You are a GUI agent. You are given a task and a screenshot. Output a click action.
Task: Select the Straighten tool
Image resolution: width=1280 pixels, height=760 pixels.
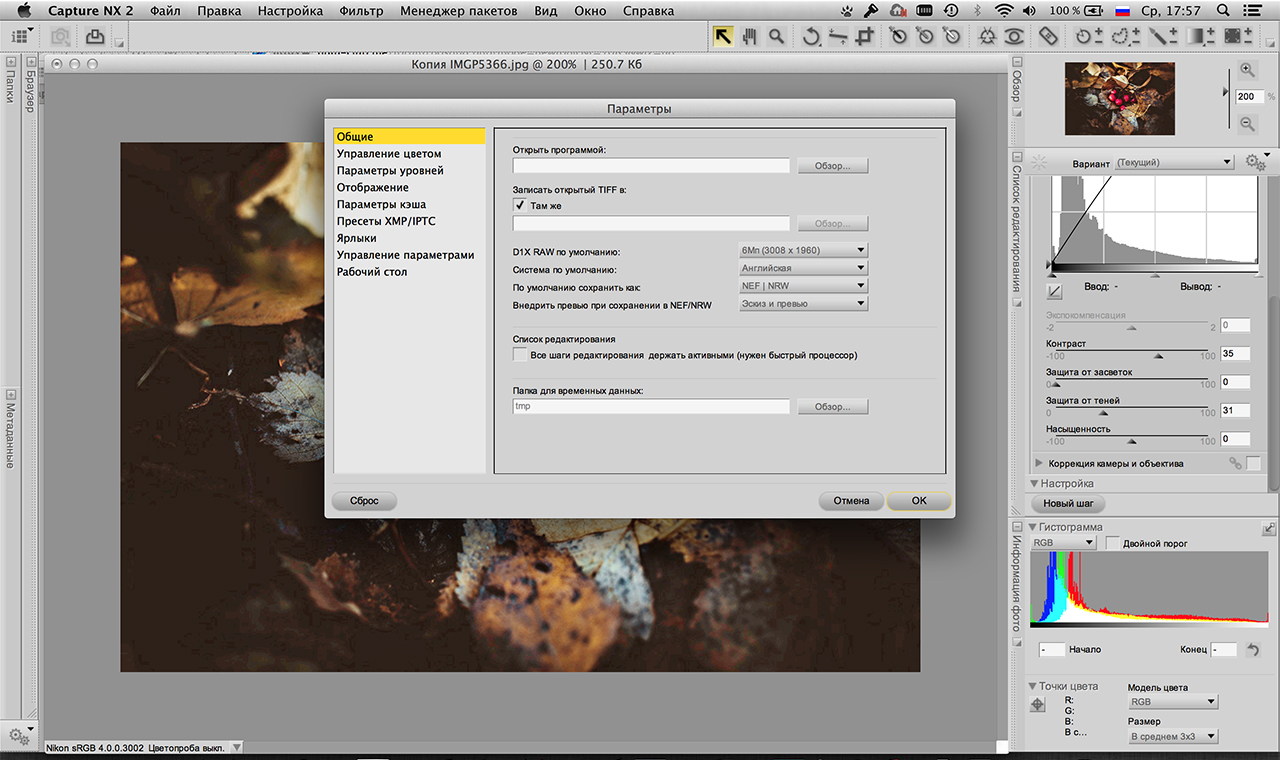pos(838,36)
